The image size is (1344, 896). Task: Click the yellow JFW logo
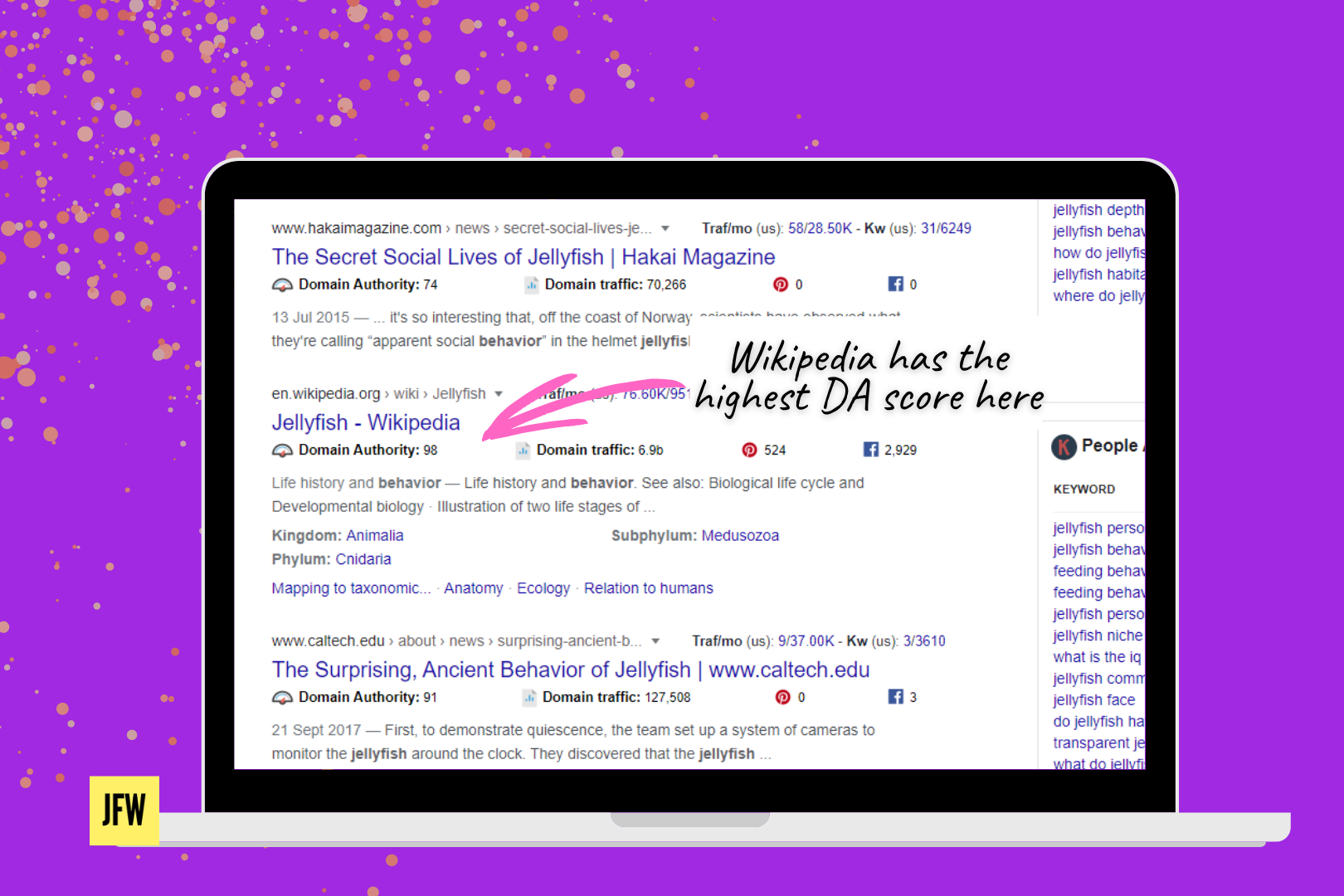click(124, 811)
